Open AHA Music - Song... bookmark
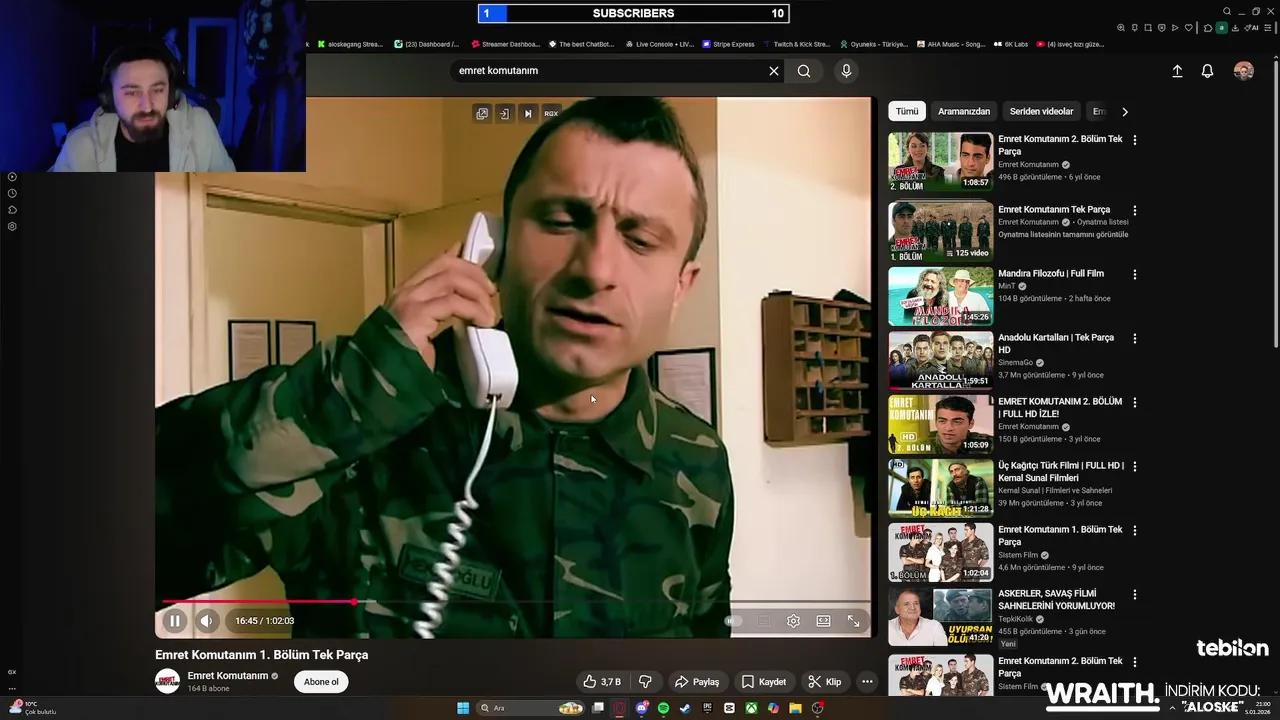Viewport: 1280px width, 720px height. pyautogui.click(x=950, y=44)
